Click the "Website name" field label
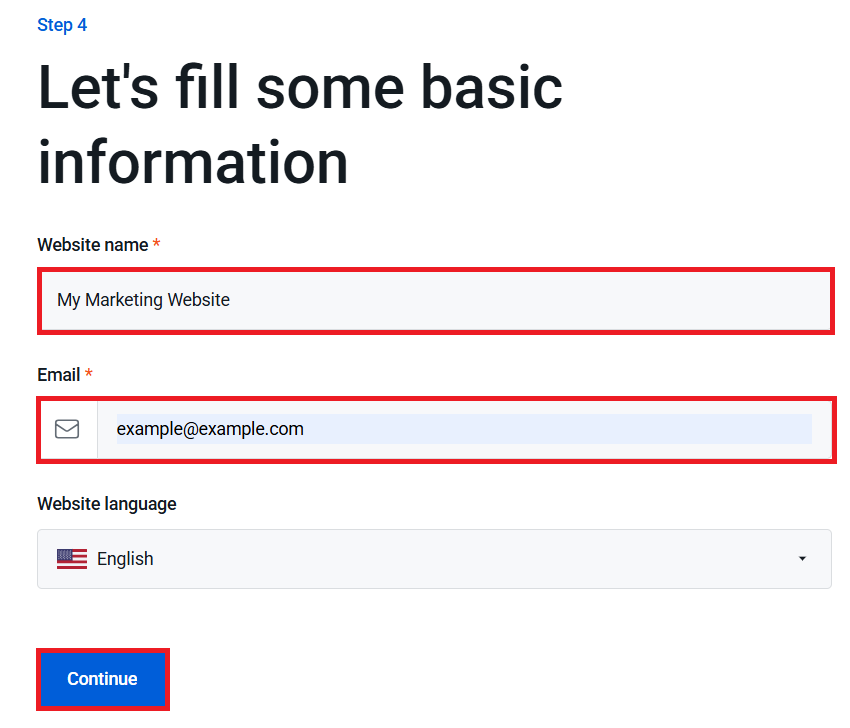The width and height of the screenshot is (850, 728). 92,245
